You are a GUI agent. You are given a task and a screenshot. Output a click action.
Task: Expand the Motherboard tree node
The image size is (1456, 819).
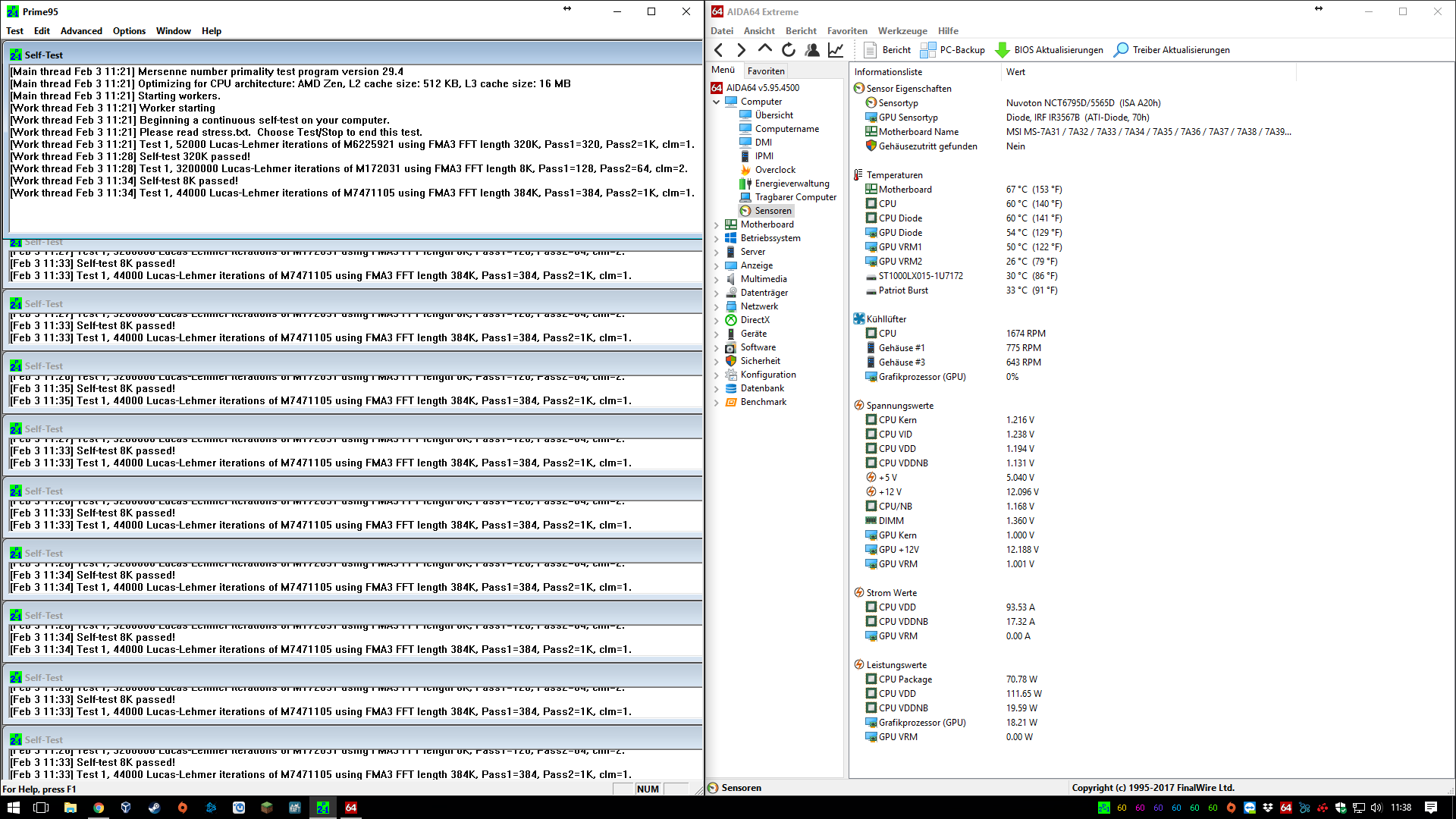click(717, 224)
